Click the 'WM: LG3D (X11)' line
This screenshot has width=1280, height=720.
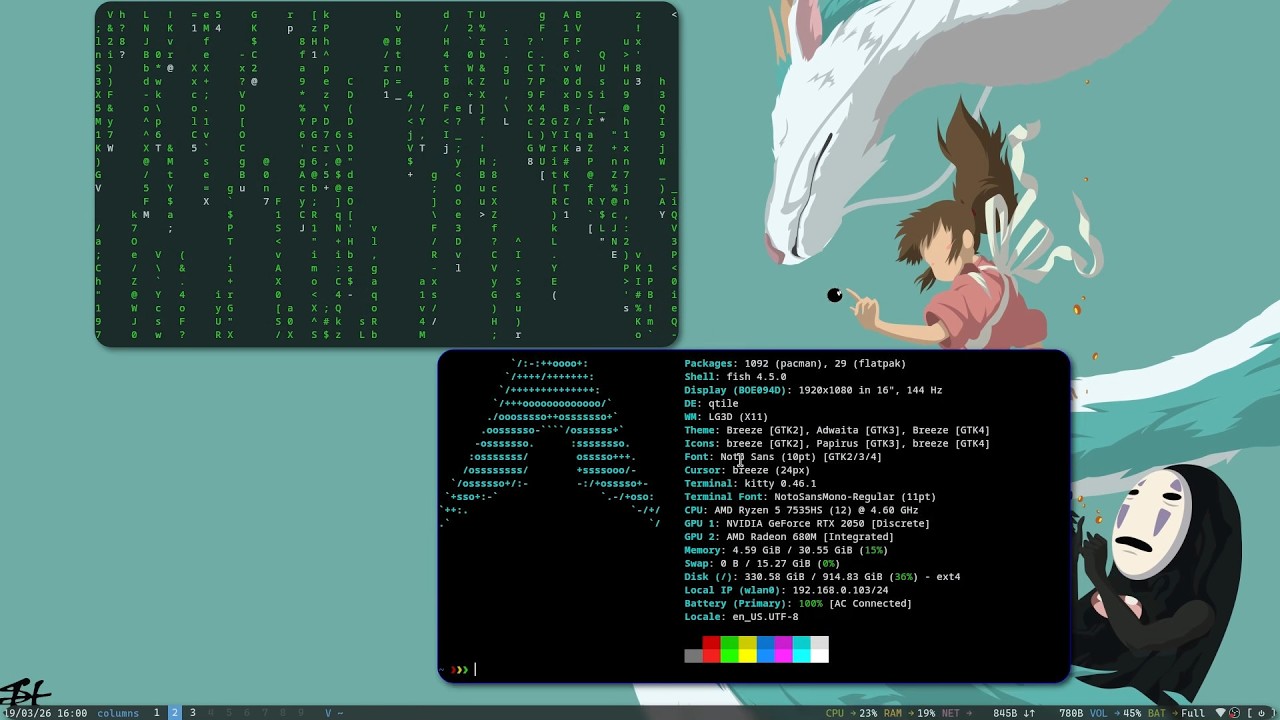point(726,417)
